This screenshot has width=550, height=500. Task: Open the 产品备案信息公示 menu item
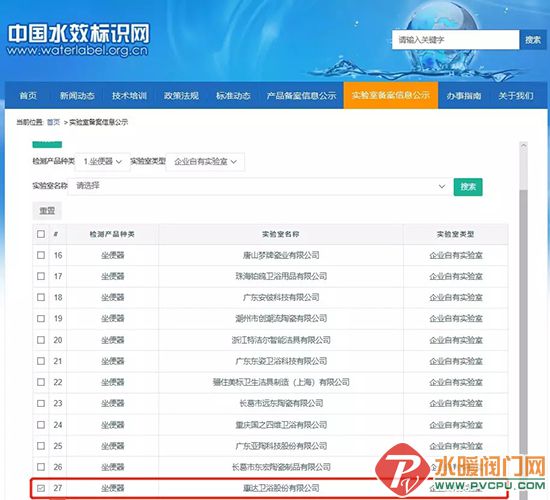[301, 95]
